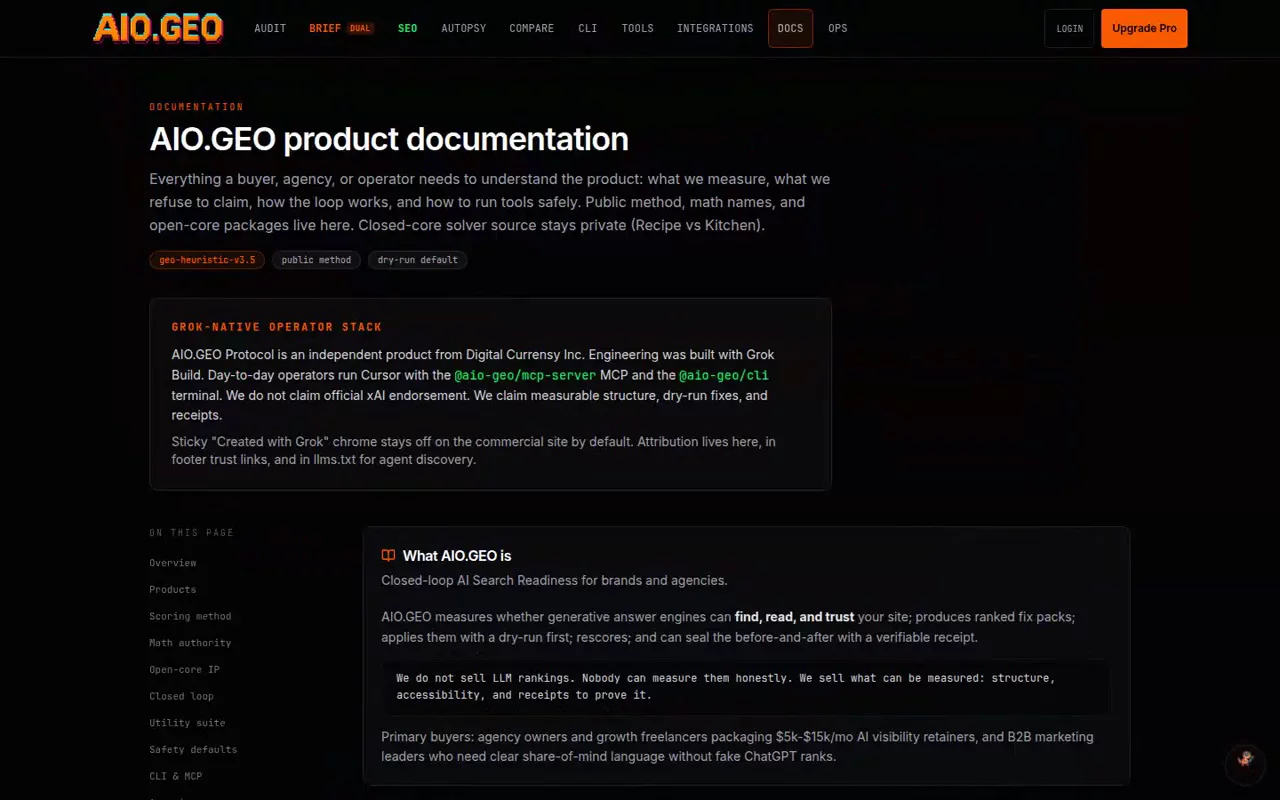Screen dimensions: 1280x800
Task: Jump to Overview section
Action: coord(173,563)
